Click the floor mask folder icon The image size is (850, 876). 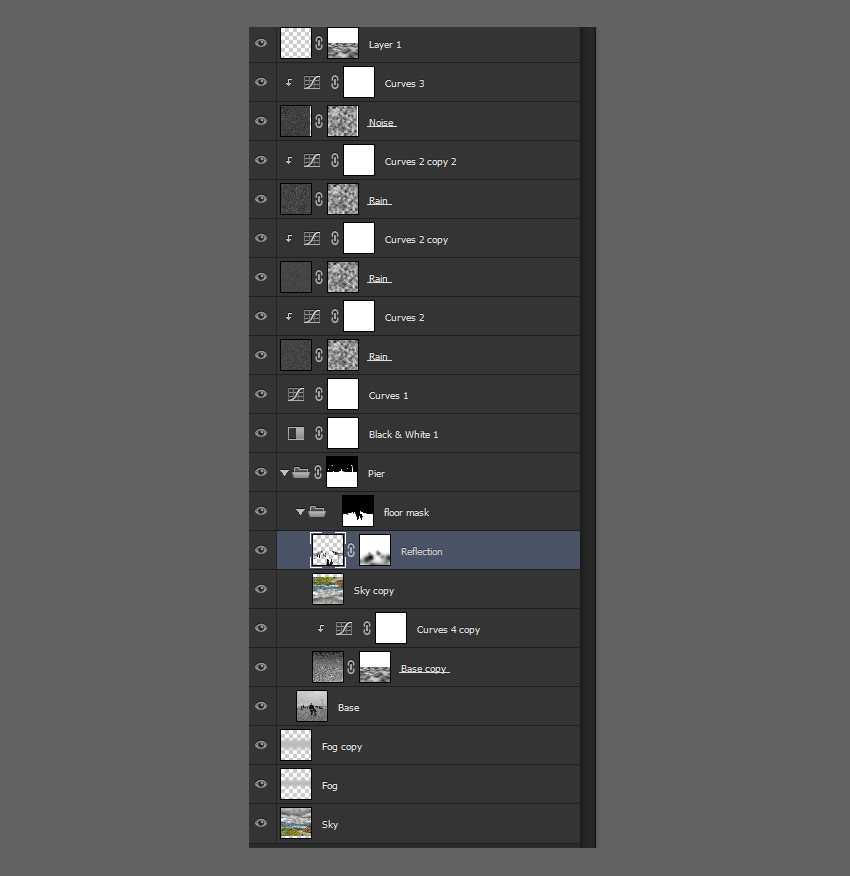pyautogui.click(x=317, y=511)
